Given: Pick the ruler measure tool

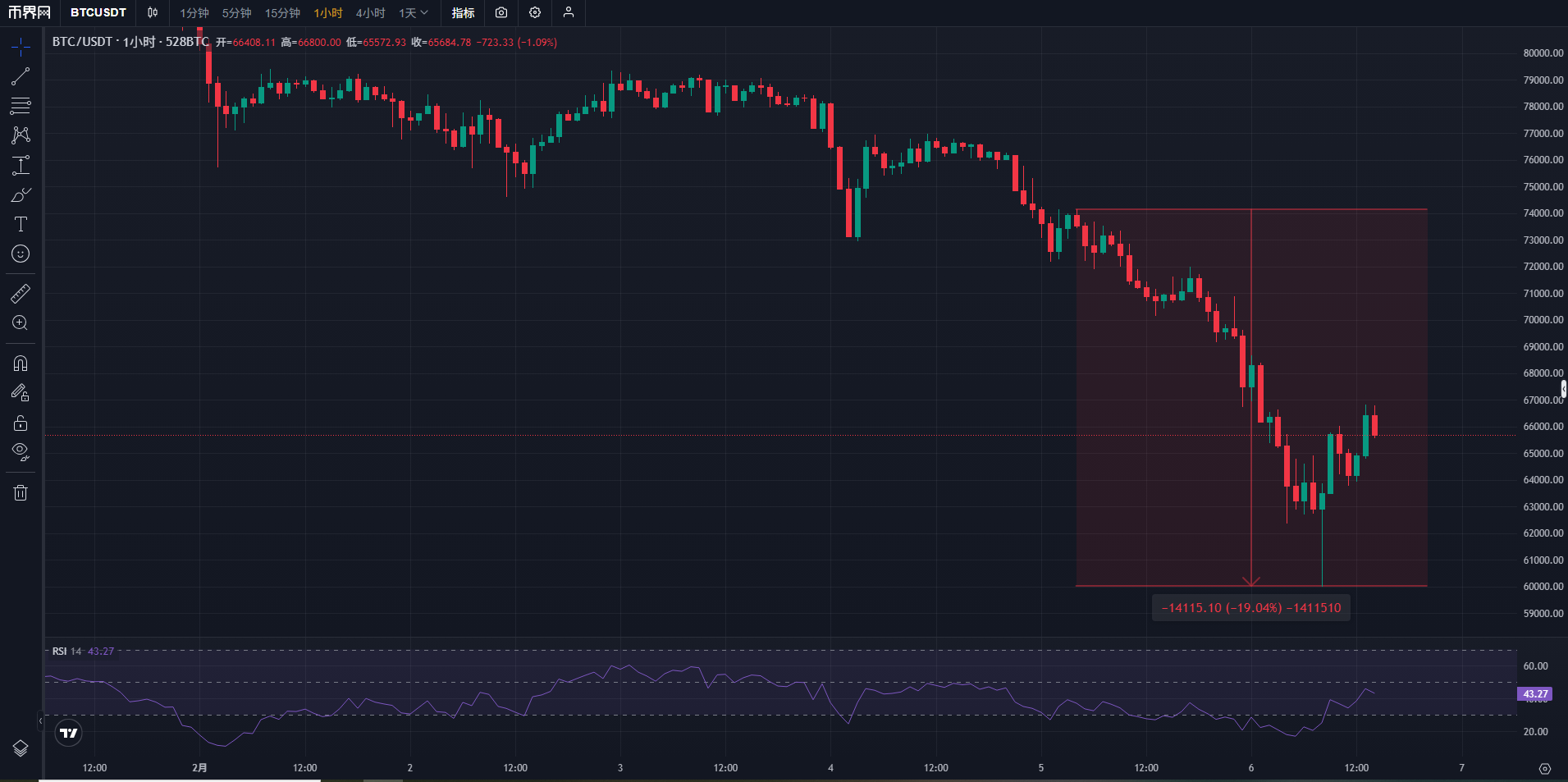Looking at the screenshot, I should point(21,293).
